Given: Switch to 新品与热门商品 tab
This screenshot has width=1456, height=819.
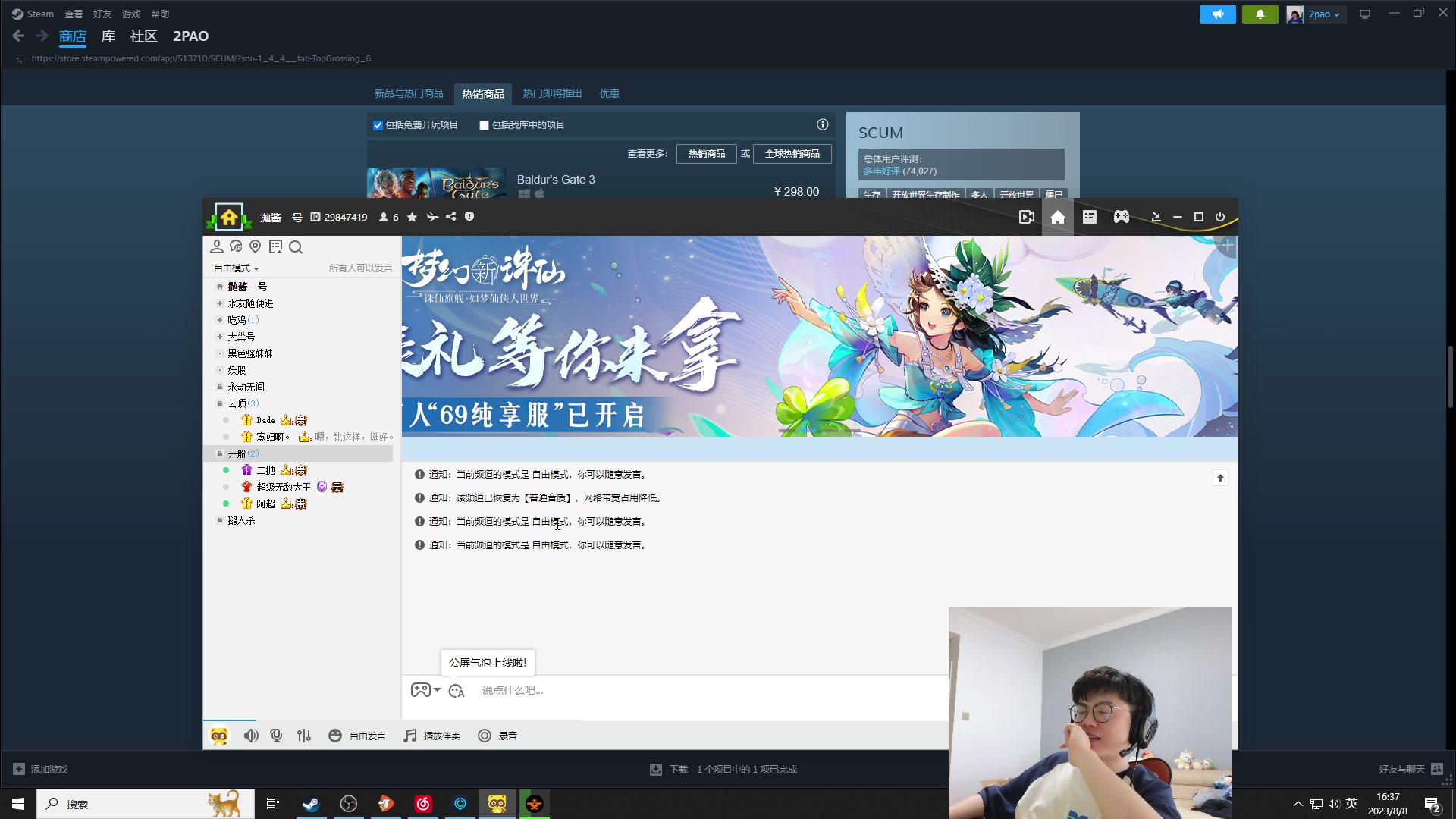Looking at the screenshot, I should pyautogui.click(x=409, y=93).
